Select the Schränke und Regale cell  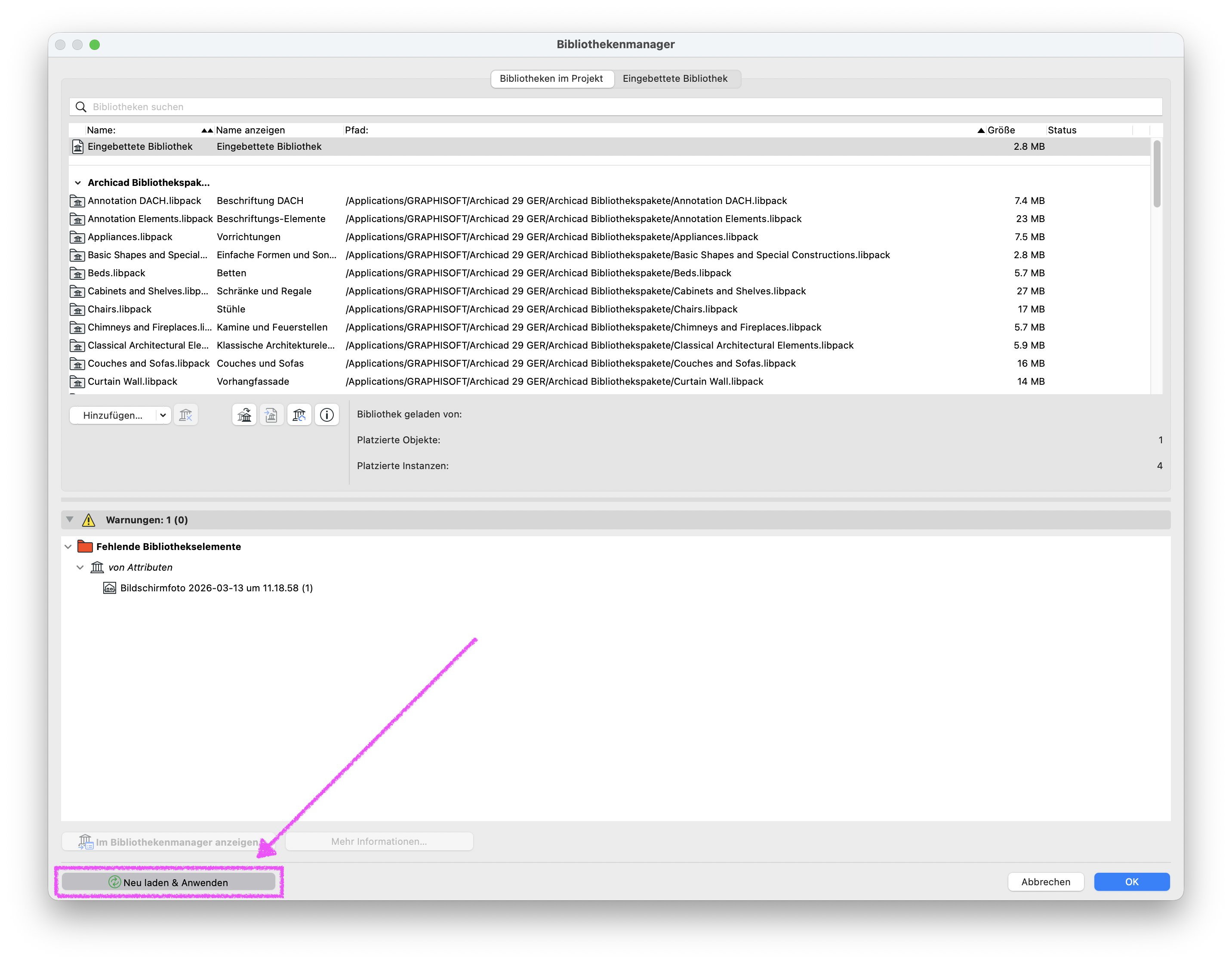(x=264, y=291)
